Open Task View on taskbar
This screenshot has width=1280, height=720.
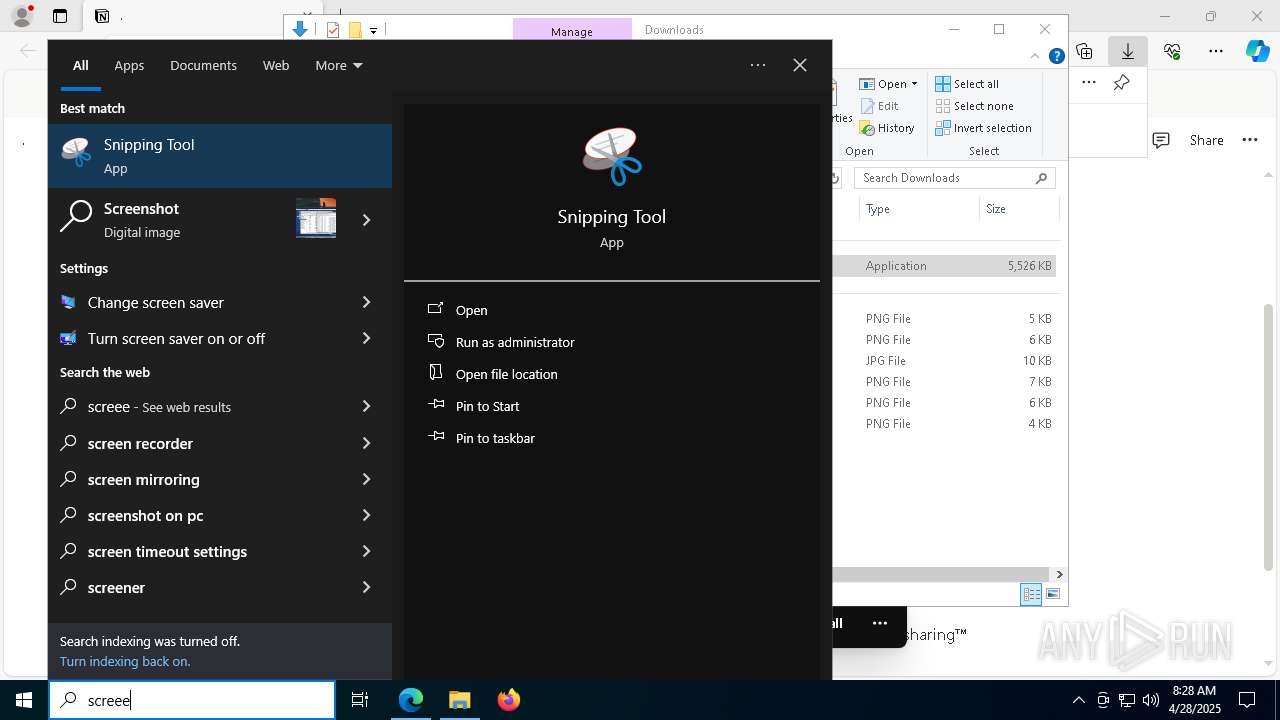click(360, 700)
